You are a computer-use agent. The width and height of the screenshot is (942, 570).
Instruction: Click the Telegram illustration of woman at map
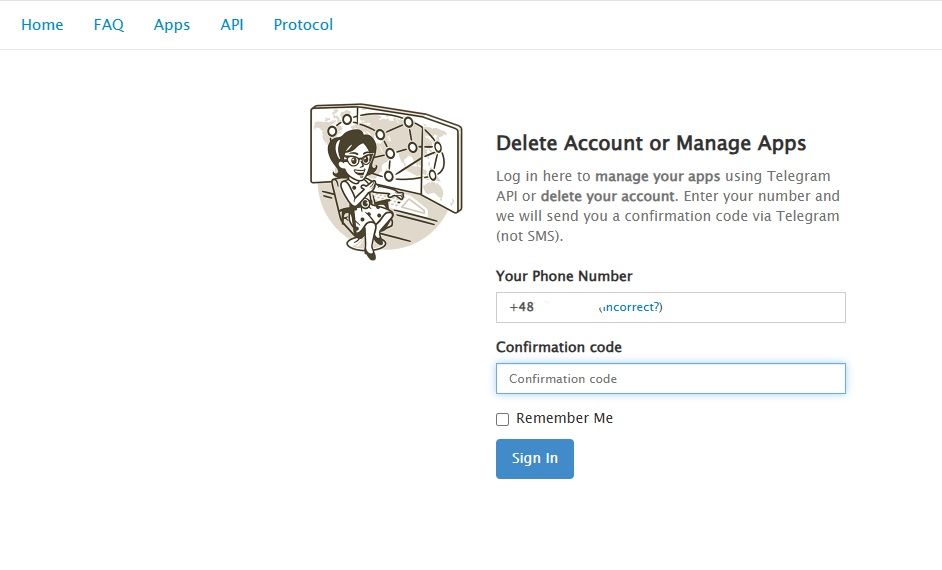(x=386, y=181)
